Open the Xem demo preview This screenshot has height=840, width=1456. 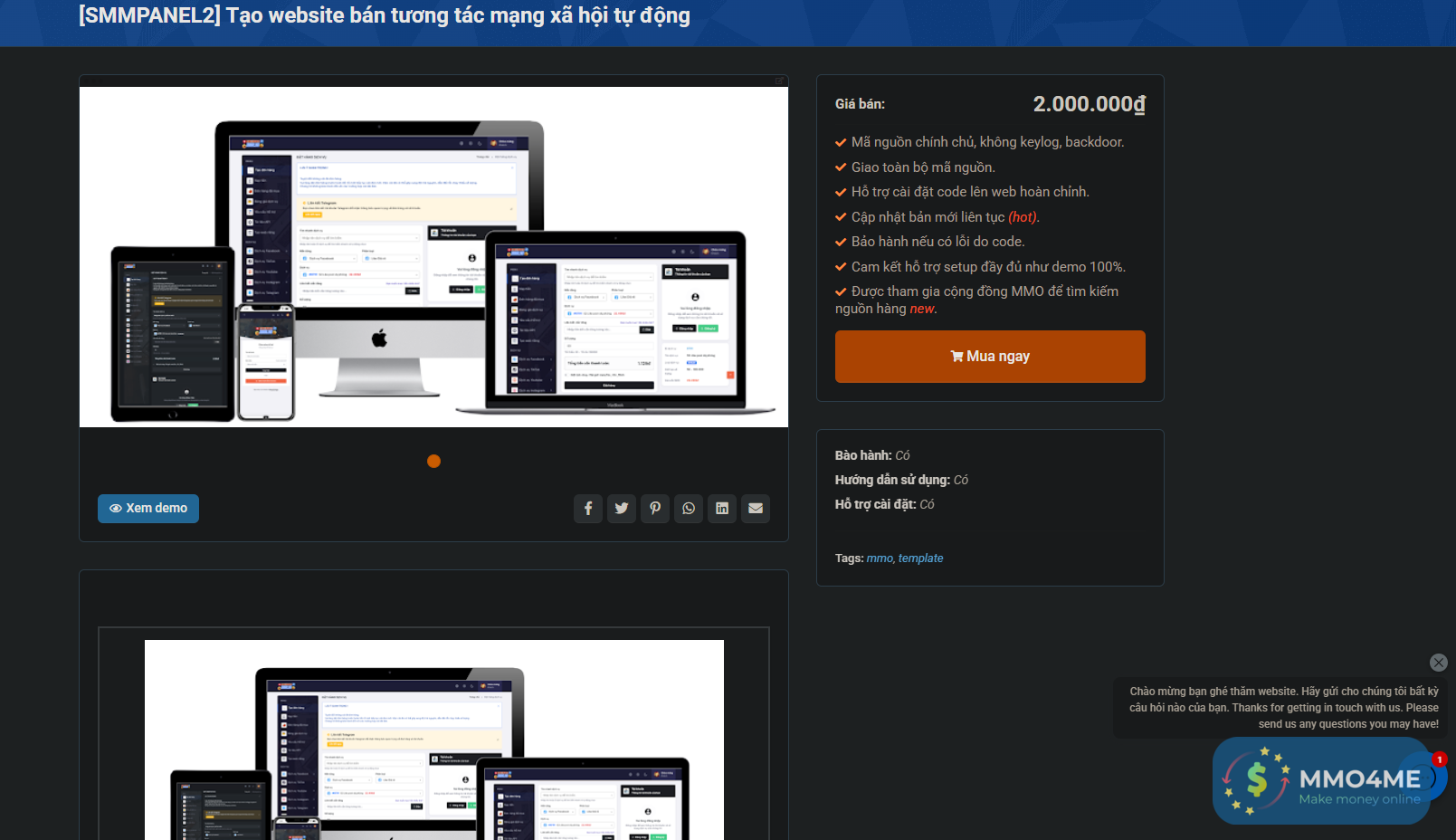coord(148,509)
